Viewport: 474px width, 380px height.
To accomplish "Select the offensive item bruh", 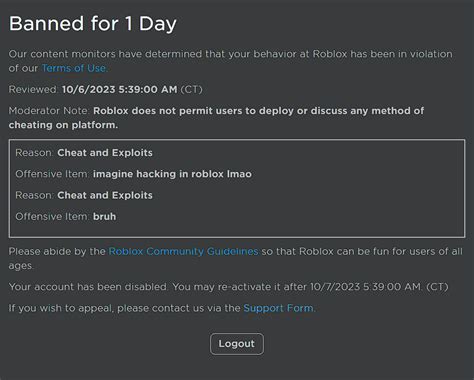I will tap(104, 216).
